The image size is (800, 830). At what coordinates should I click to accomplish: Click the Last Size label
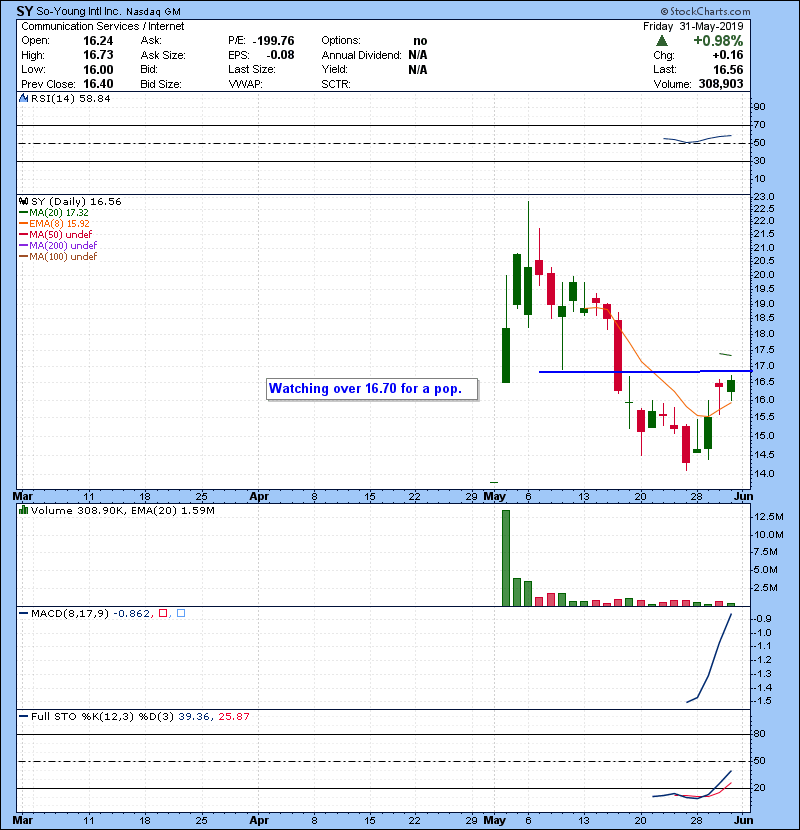252,69
